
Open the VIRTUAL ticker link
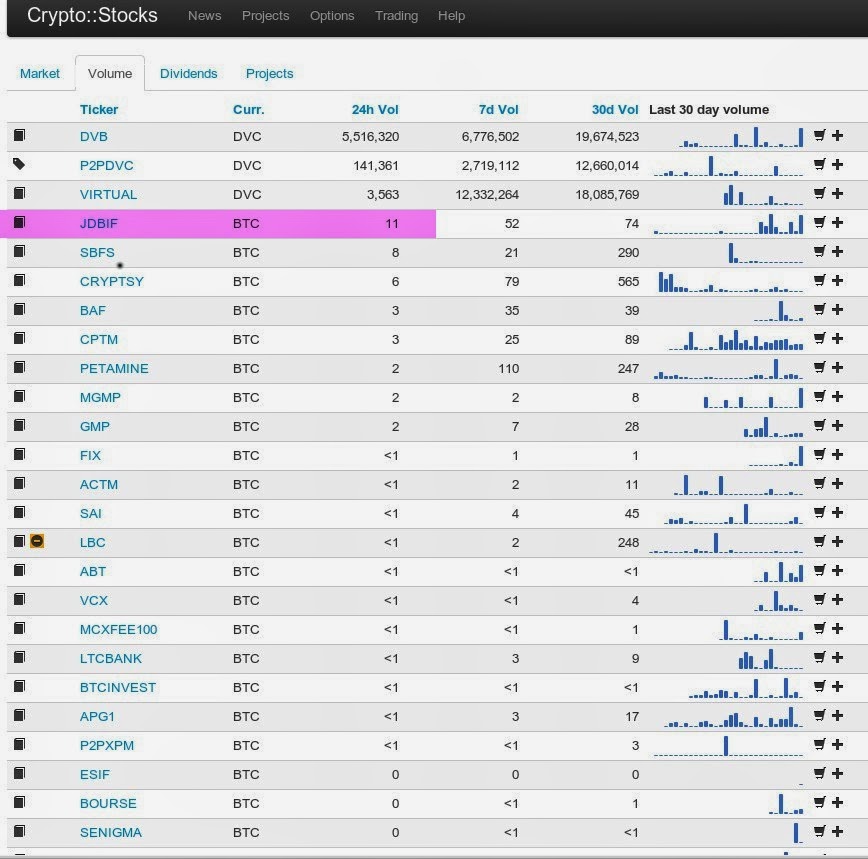(x=108, y=194)
